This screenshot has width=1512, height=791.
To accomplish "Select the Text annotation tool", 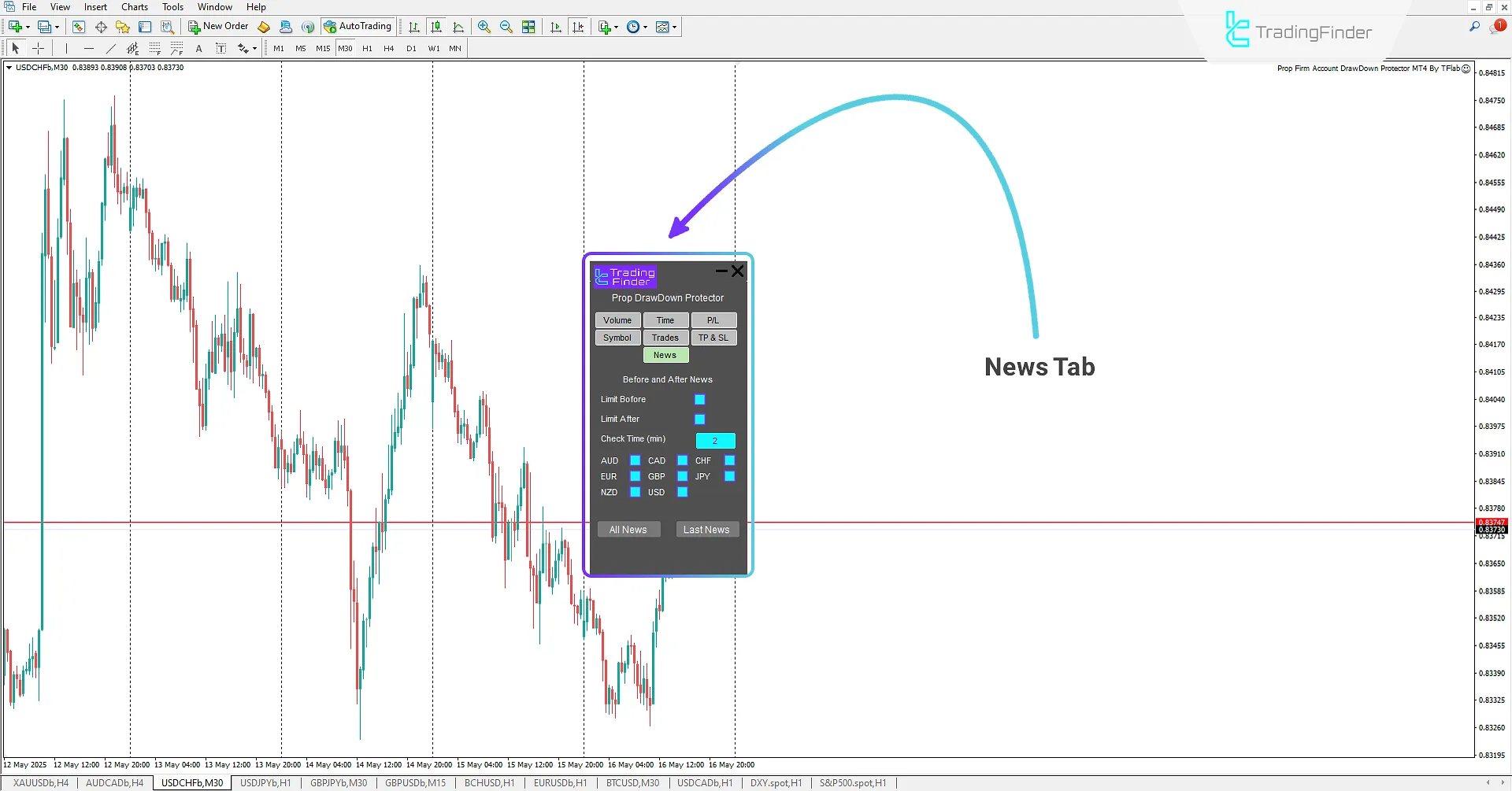I will coord(198,48).
